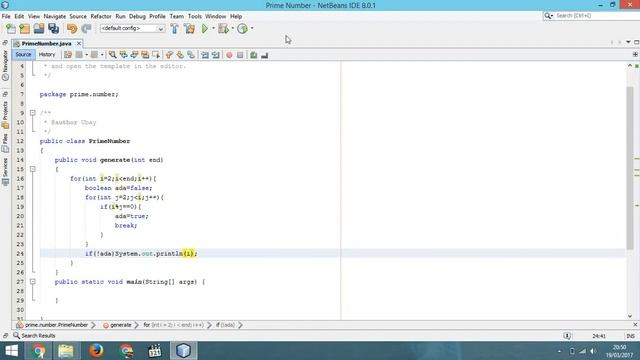The width and height of the screenshot is (640, 360).
Task: Run the project with green play icon
Action: point(205,29)
